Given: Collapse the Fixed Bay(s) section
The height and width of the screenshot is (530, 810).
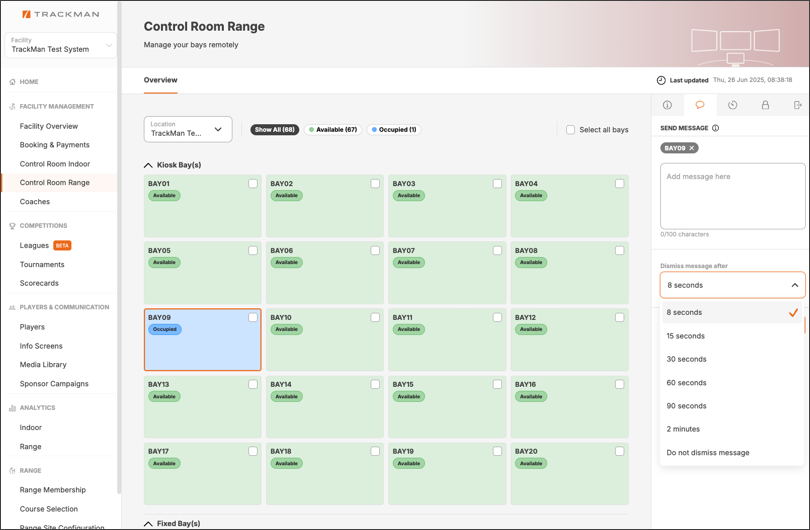Looking at the screenshot, I should [148, 523].
